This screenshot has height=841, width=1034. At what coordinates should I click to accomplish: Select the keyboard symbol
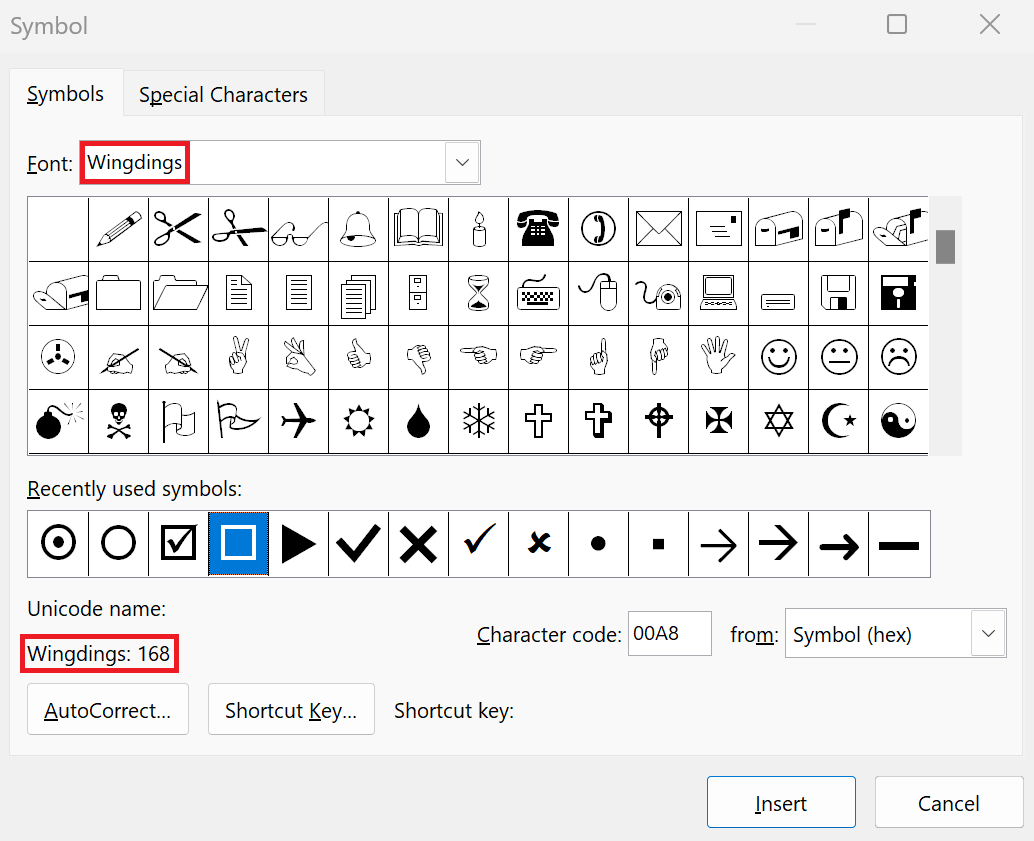(x=538, y=293)
